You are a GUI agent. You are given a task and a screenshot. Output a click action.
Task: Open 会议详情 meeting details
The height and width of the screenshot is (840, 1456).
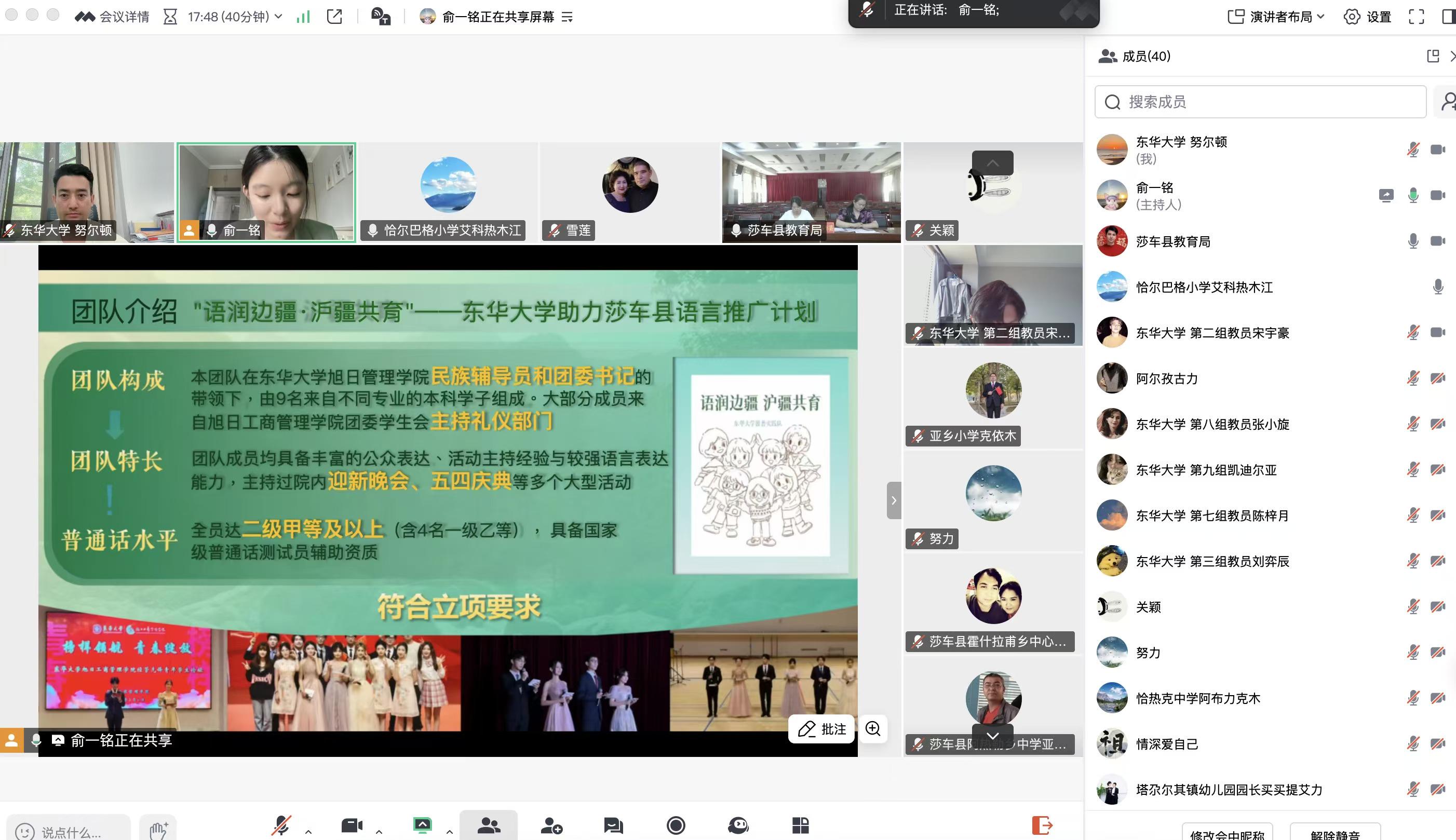[x=112, y=17]
